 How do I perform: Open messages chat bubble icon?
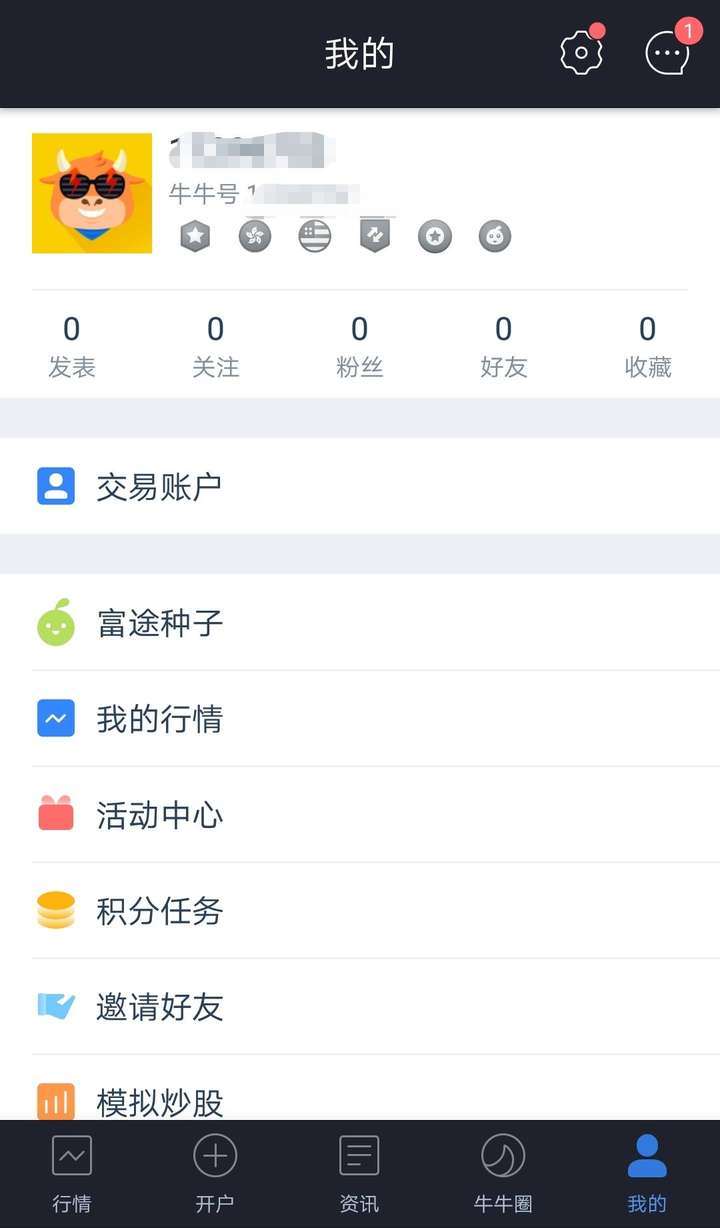(x=667, y=53)
